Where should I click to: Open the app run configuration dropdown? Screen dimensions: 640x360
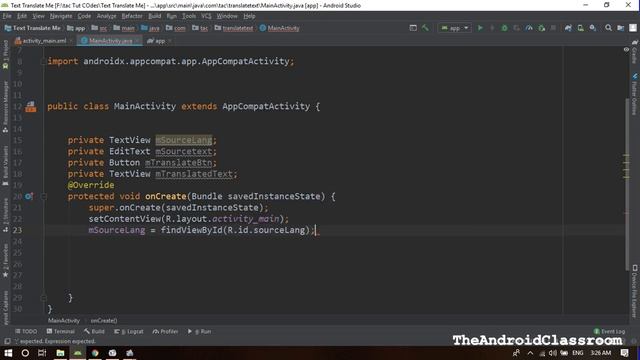(x=454, y=28)
